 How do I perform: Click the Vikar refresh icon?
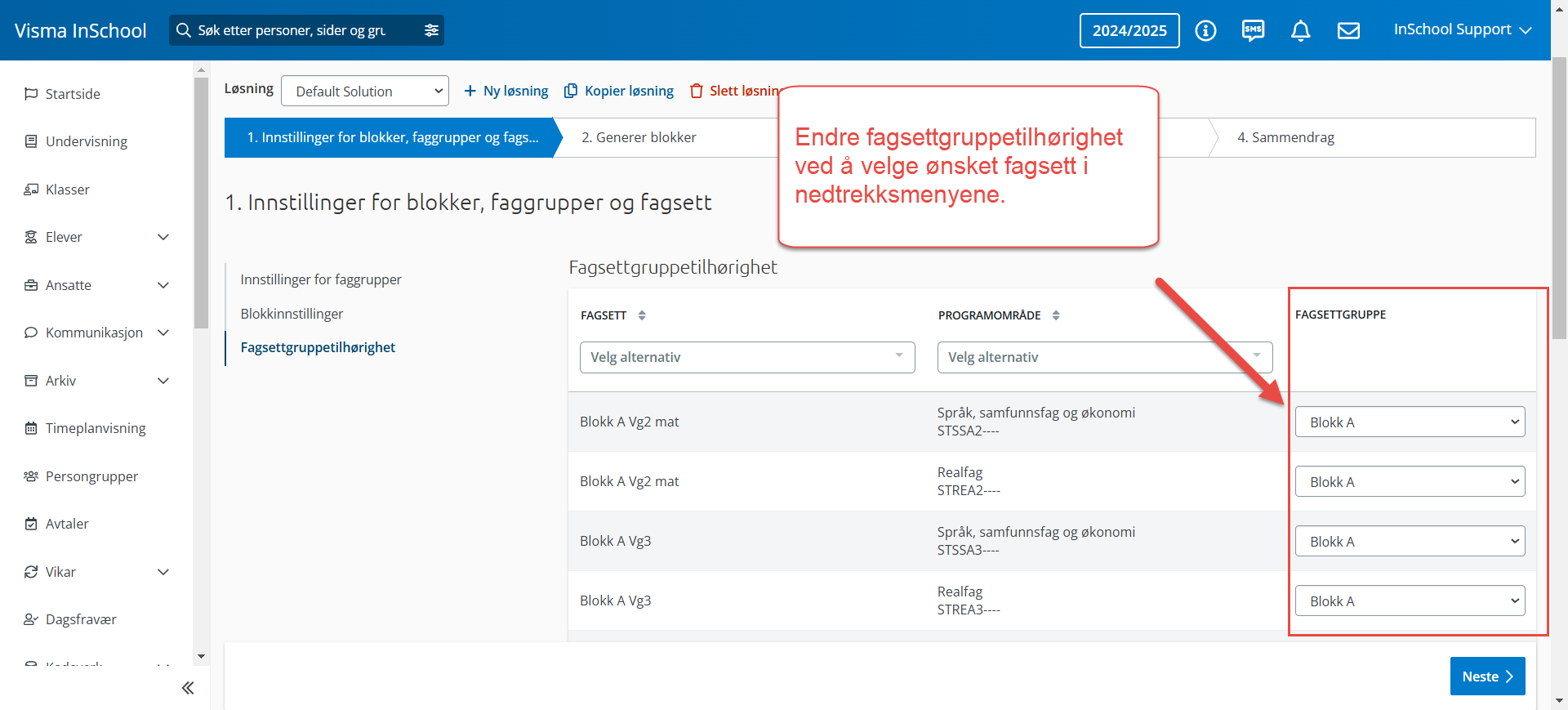click(x=31, y=572)
